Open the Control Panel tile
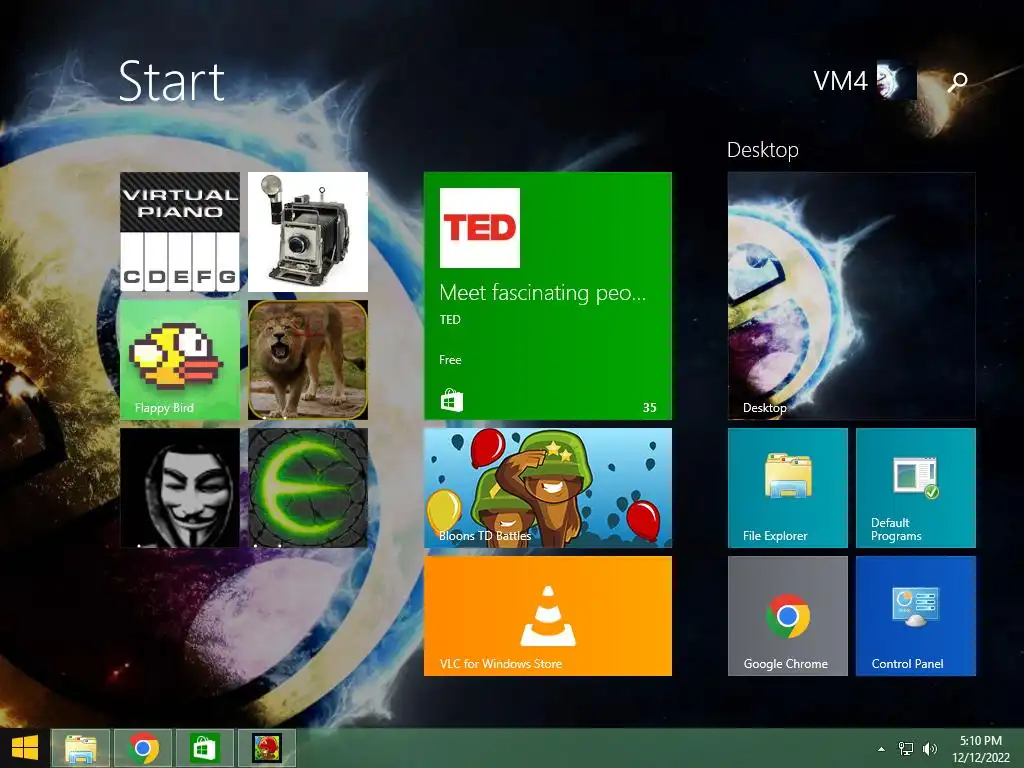The image size is (1024, 768). [x=916, y=616]
